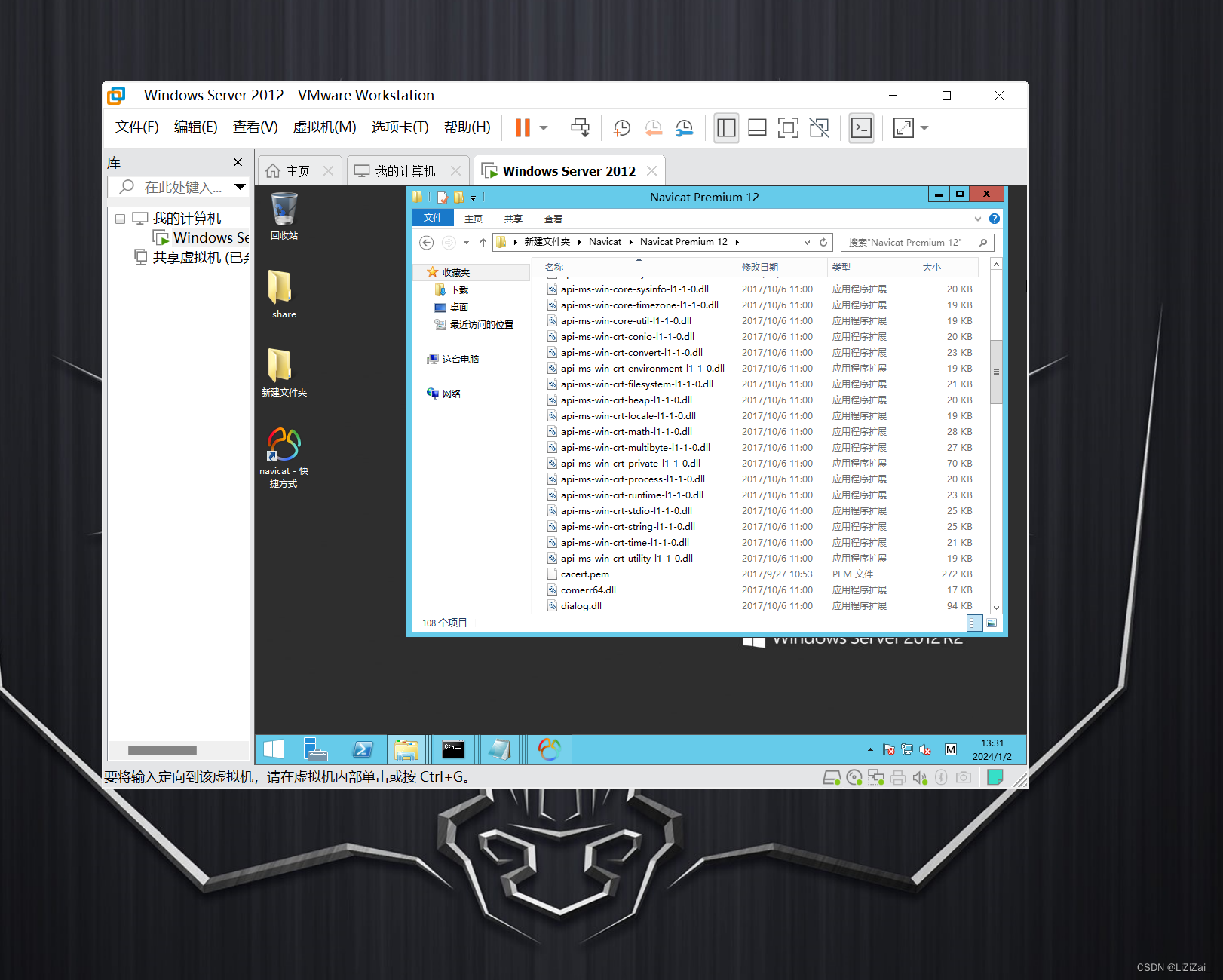The image size is (1223, 980).
Task: Select the navicat shortcut on desktop
Action: [x=284, y=458]
